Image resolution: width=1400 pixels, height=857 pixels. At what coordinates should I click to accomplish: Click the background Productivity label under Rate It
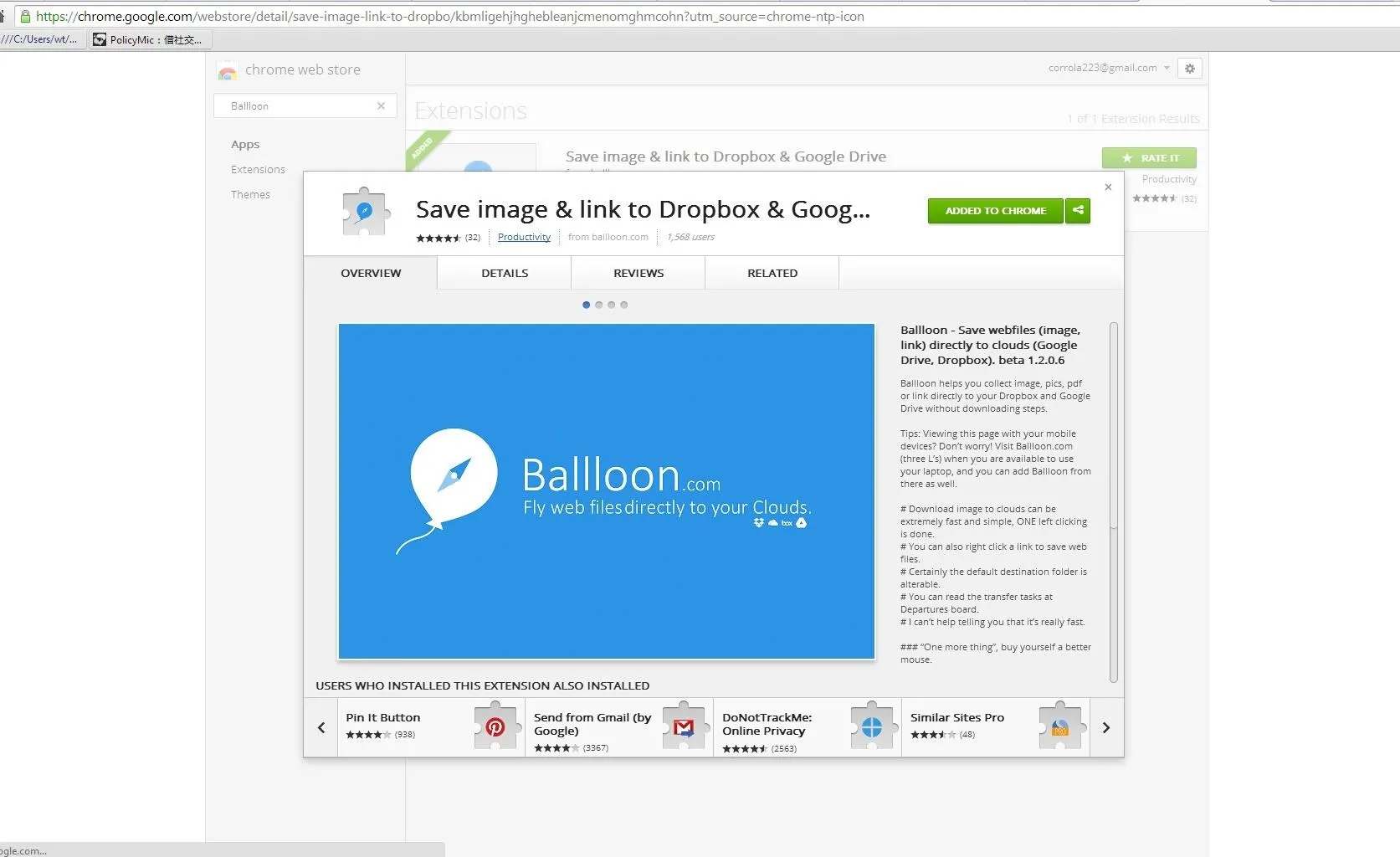pos(1169,179)
